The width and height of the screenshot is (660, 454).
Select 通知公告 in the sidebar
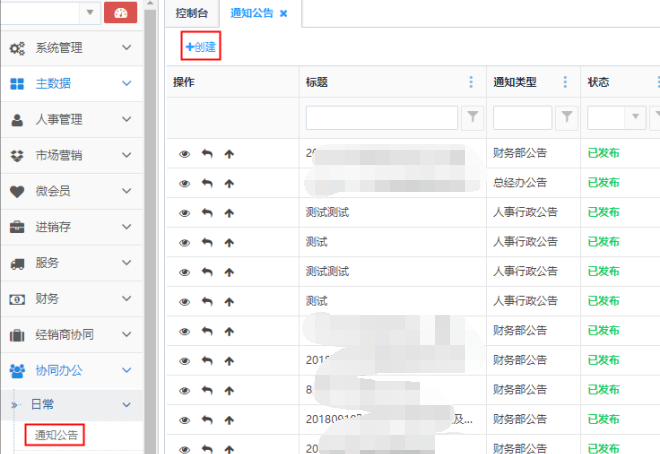(54, 434)
